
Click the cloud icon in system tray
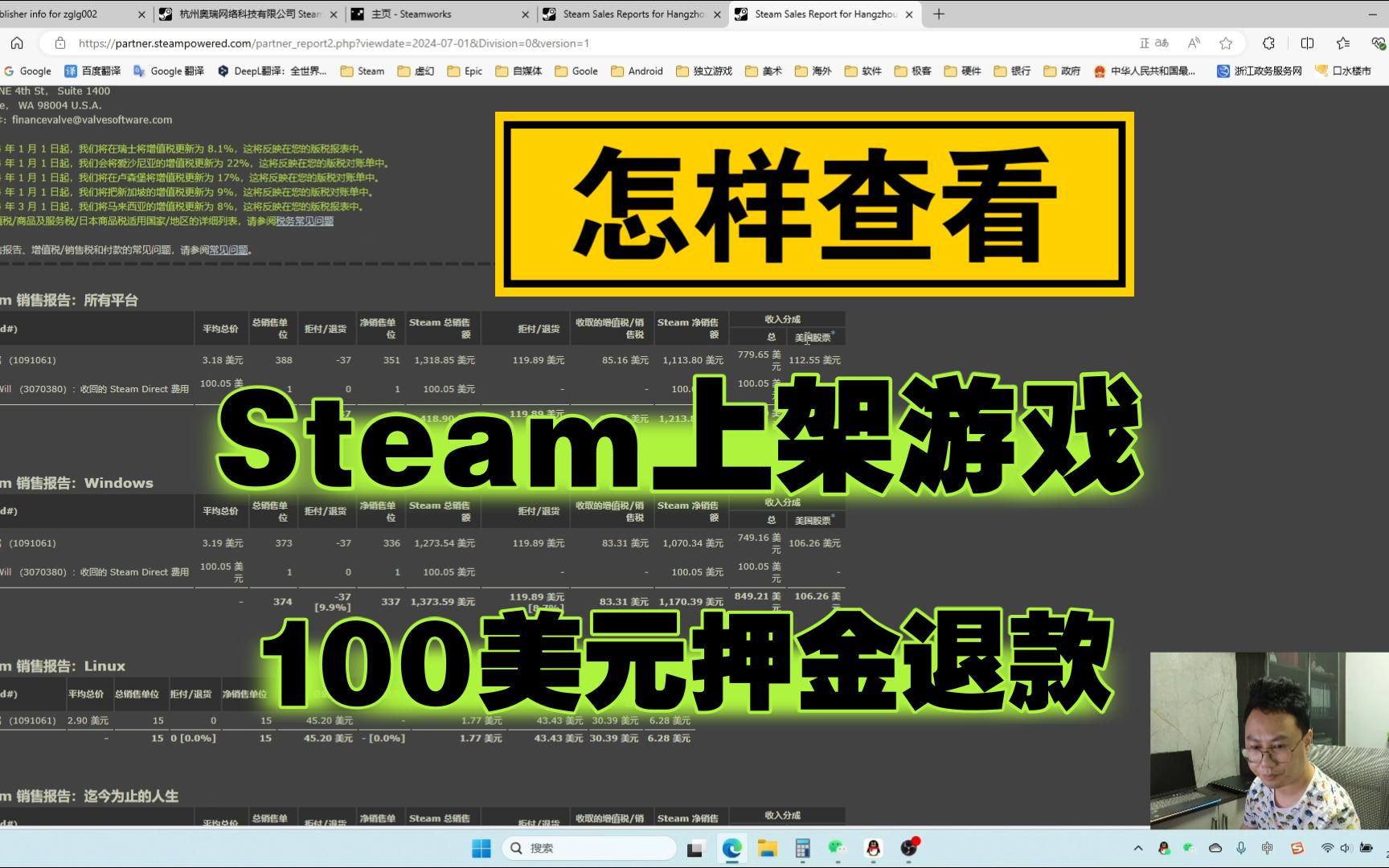(1215, 848)
